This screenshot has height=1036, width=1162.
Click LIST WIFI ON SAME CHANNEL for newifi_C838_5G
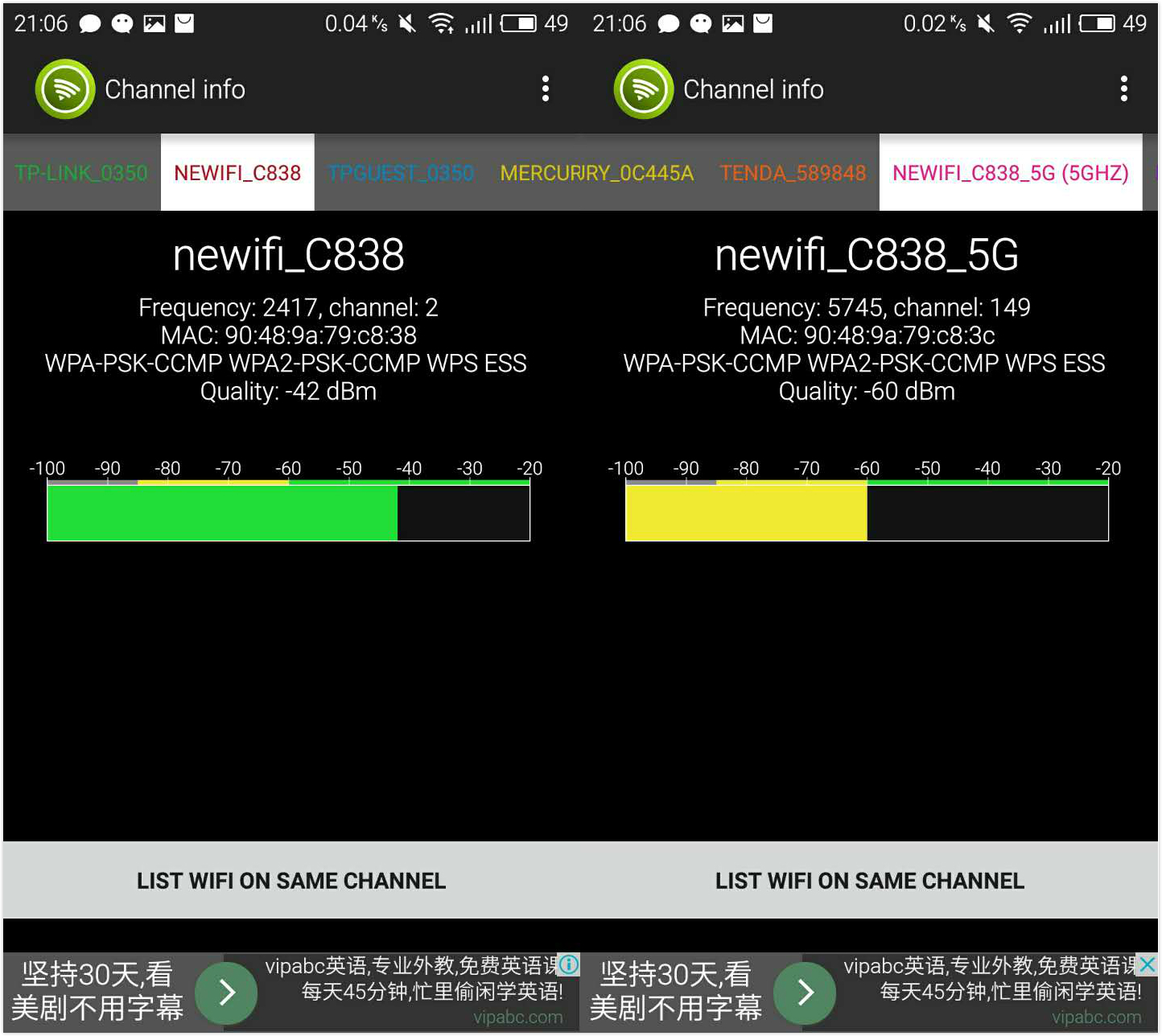(869, 880)
